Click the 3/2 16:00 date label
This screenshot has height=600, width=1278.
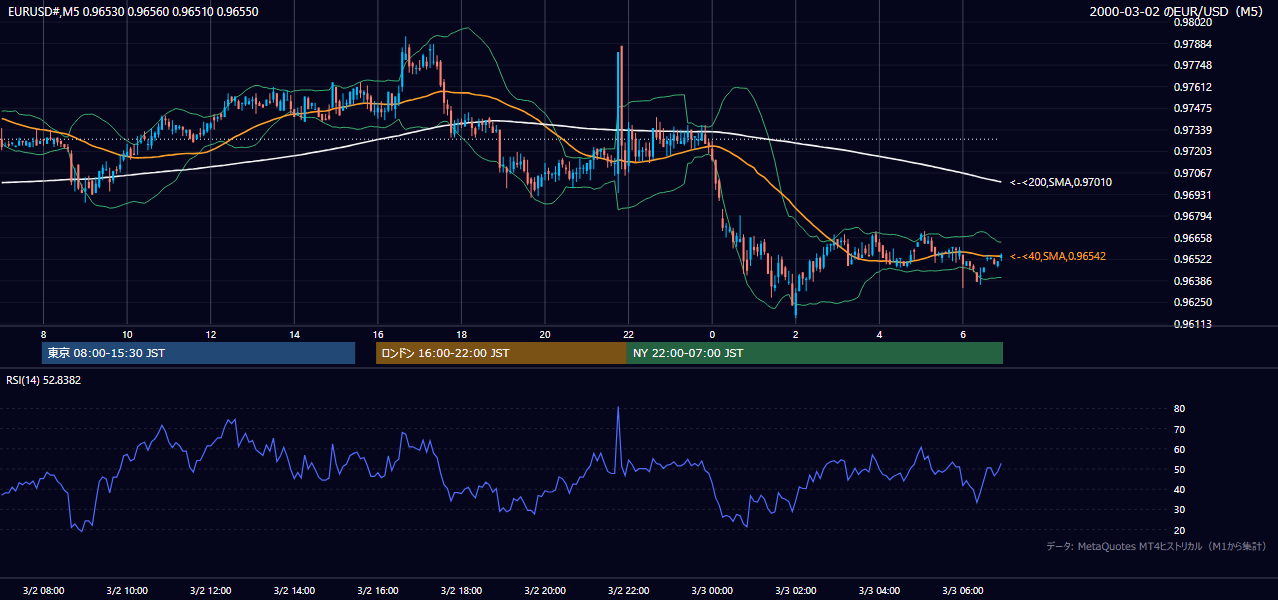point(378,591)
